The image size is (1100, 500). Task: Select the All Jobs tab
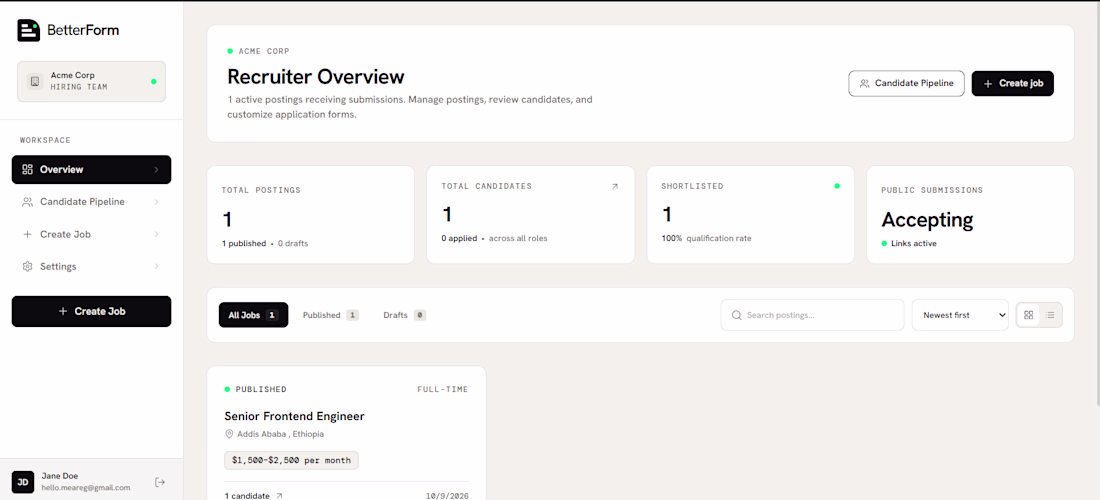[x=253, y=315]
